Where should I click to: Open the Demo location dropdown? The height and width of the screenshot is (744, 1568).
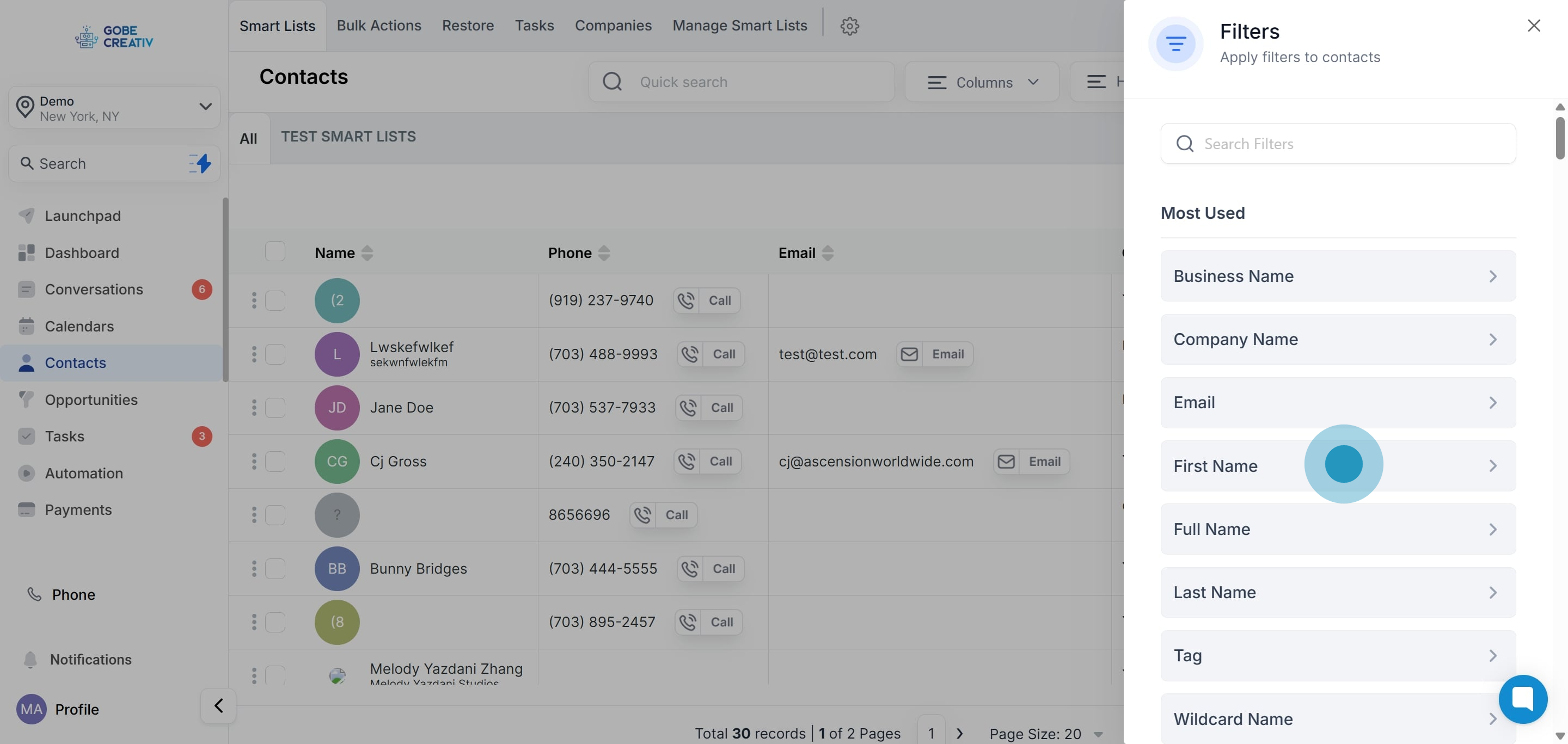click(114, 108)
